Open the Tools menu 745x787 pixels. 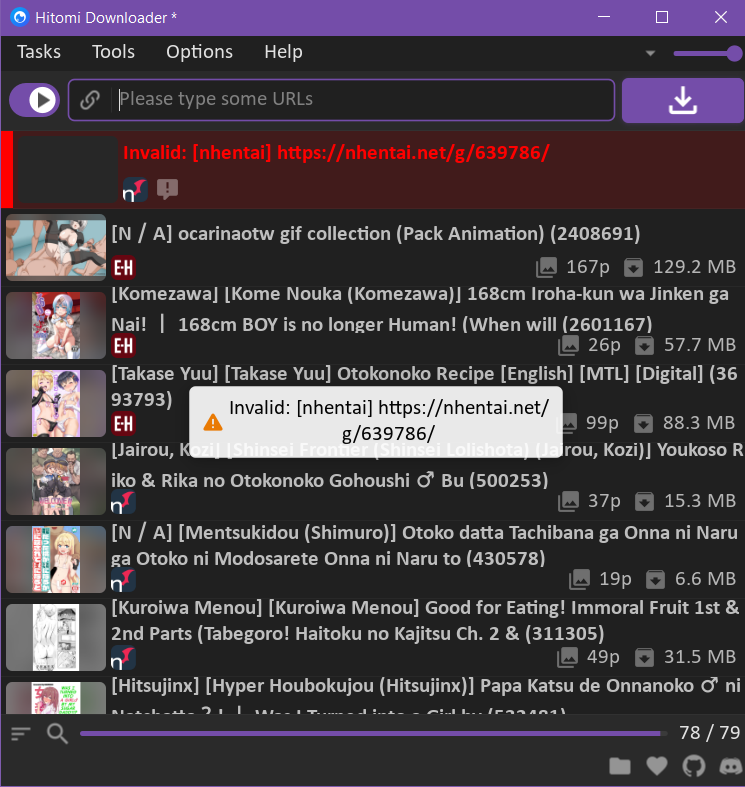113,52
